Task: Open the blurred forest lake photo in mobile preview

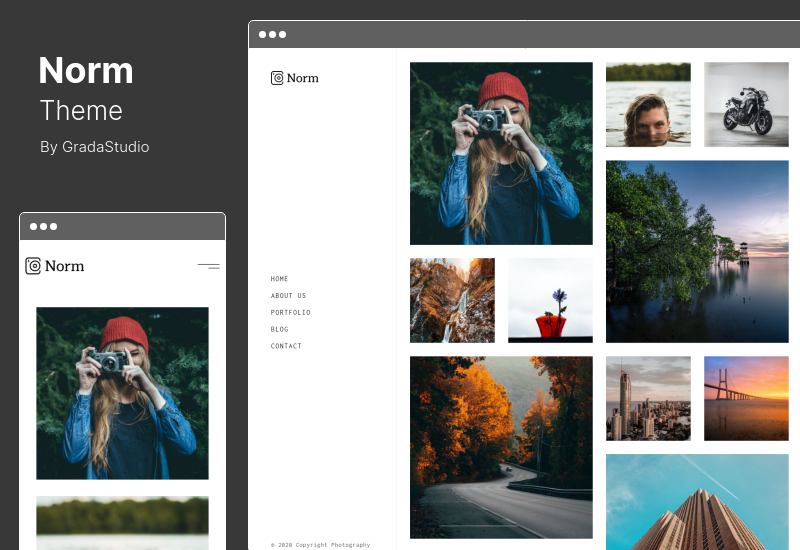Action: pyautogui.click(x=122, y=523)
